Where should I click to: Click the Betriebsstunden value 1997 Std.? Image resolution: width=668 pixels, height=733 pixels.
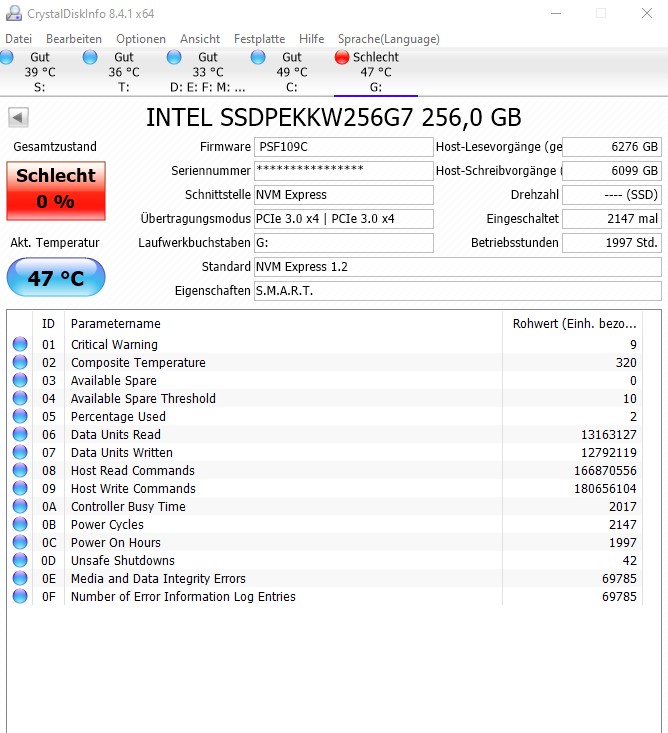(611, 243)
